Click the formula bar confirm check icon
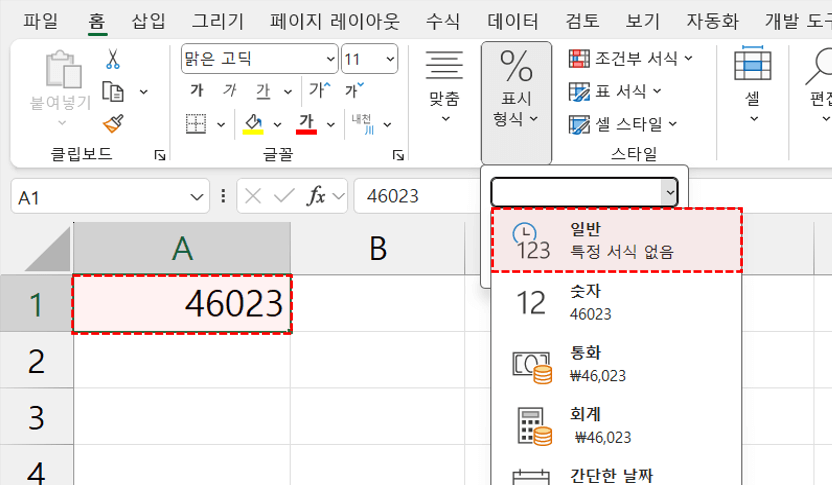 tap(284, 196)
